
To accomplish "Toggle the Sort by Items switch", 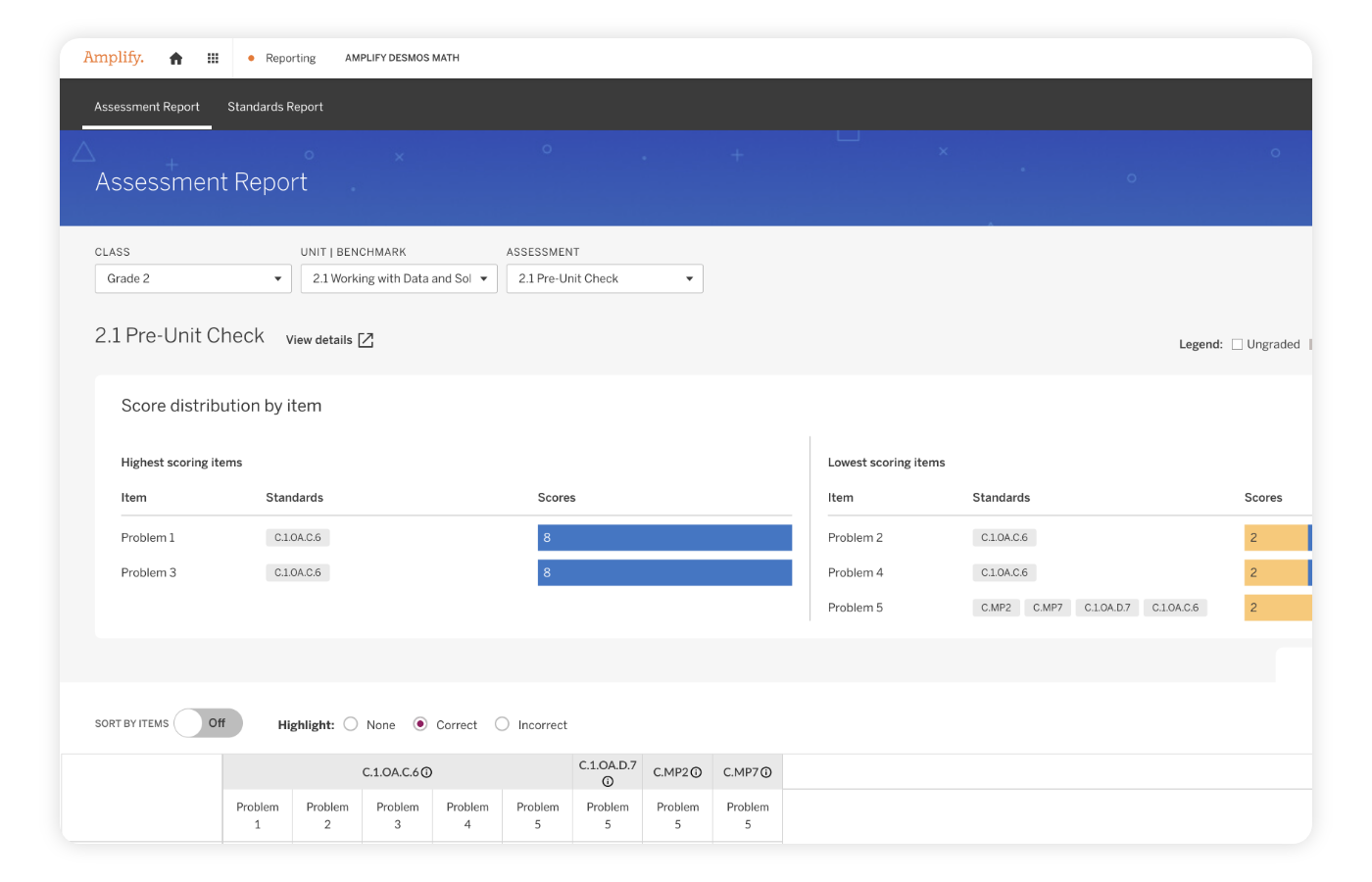I will point(208,723).
